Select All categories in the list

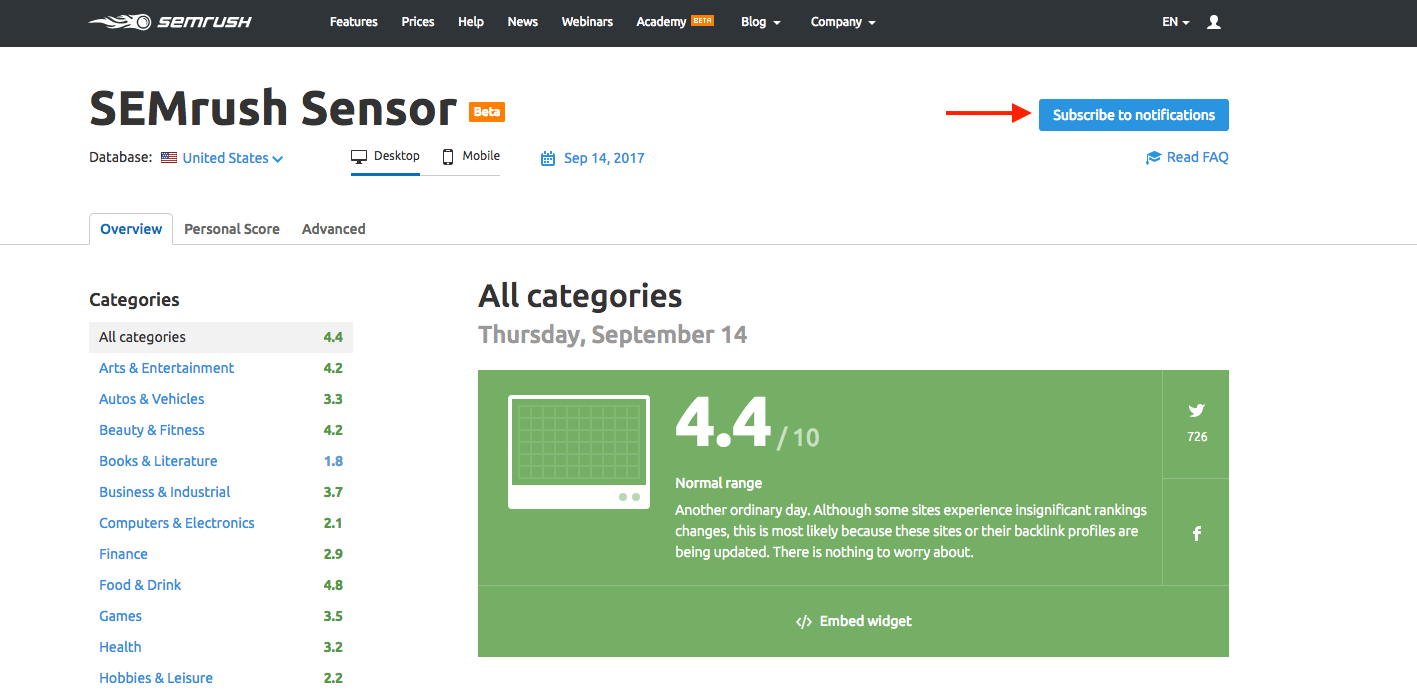pyautogui.click(x=221, y=337)
